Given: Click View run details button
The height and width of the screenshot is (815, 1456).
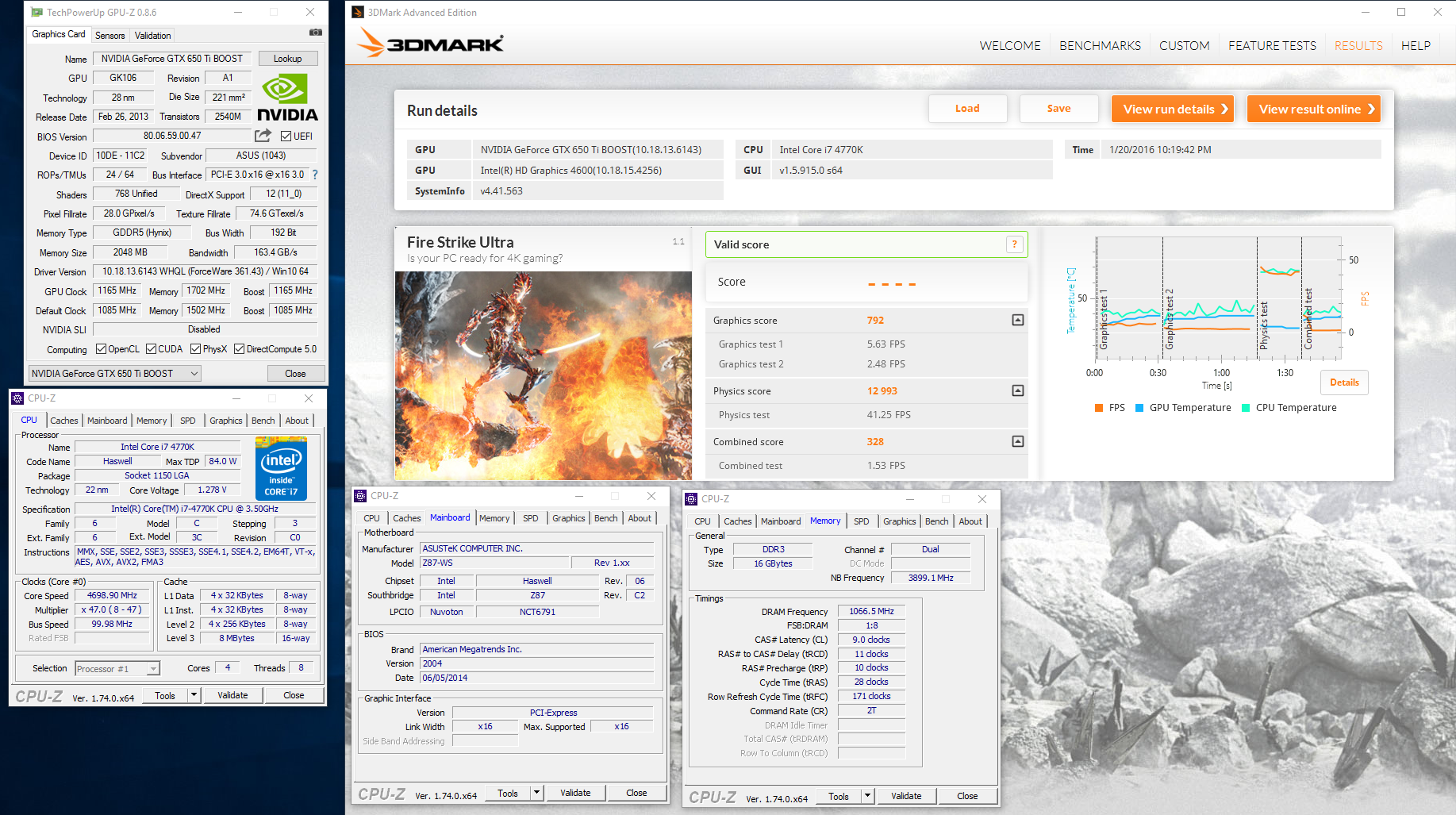Looking at the screenshot, I should pyautogui.click(x=1174, y=109).
